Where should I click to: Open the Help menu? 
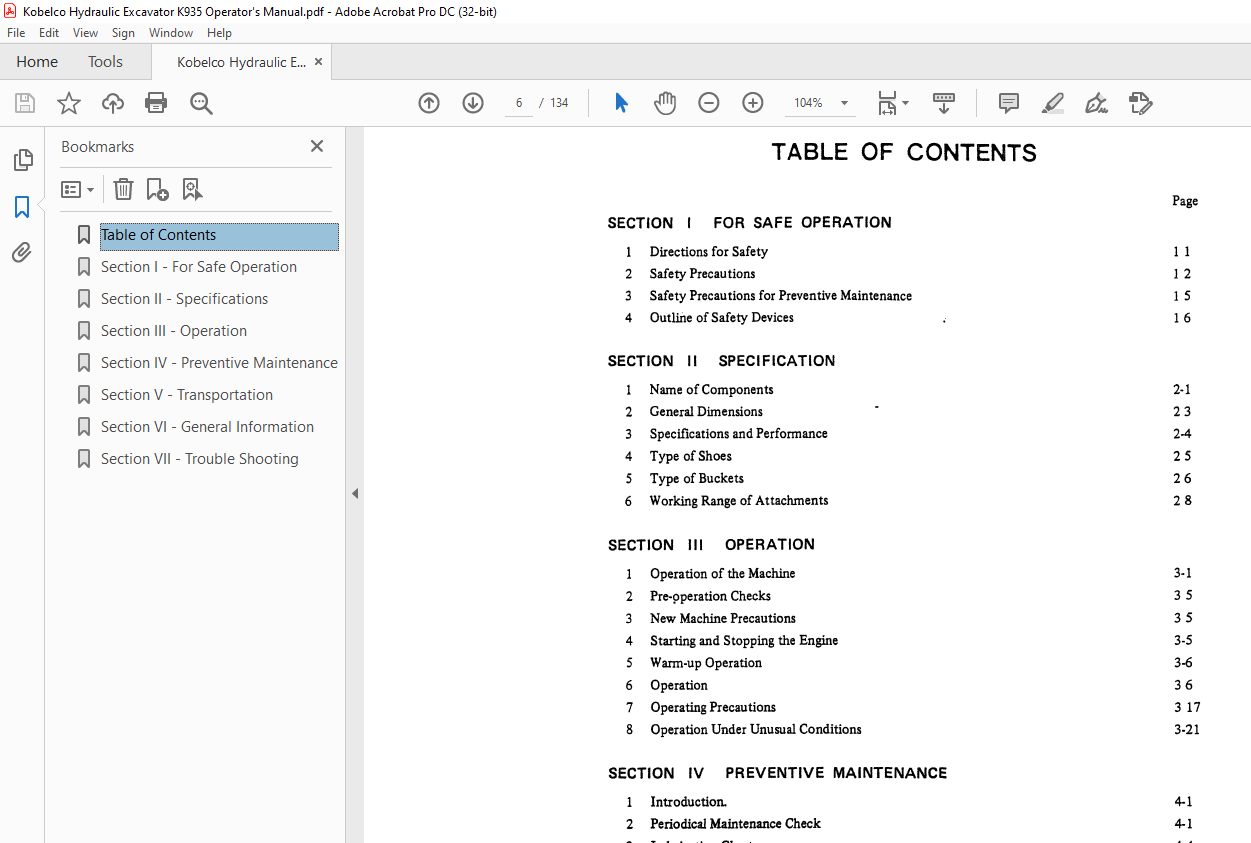[x=219, y=33]
